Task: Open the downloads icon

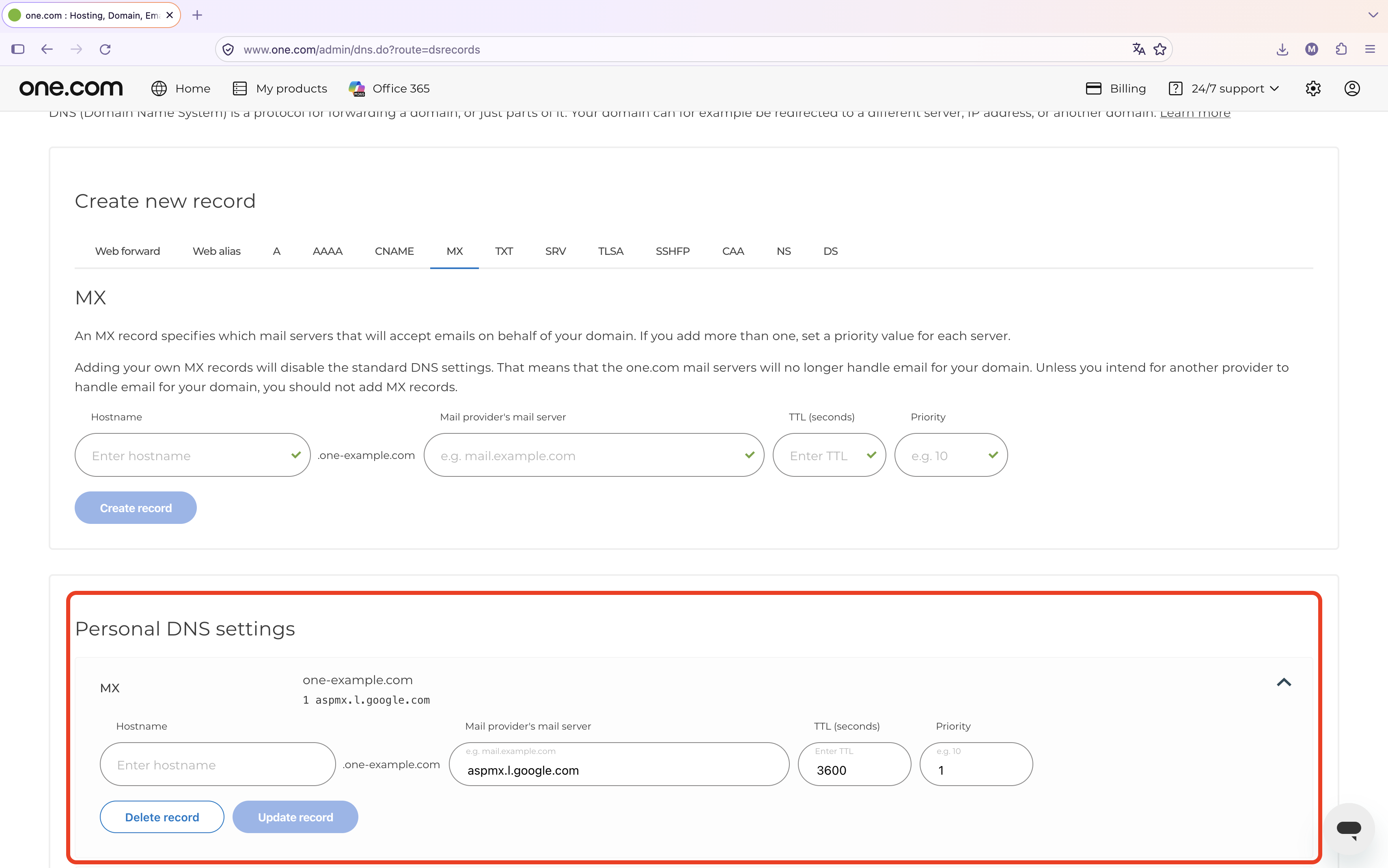Action: click(x=1282, y=50)
